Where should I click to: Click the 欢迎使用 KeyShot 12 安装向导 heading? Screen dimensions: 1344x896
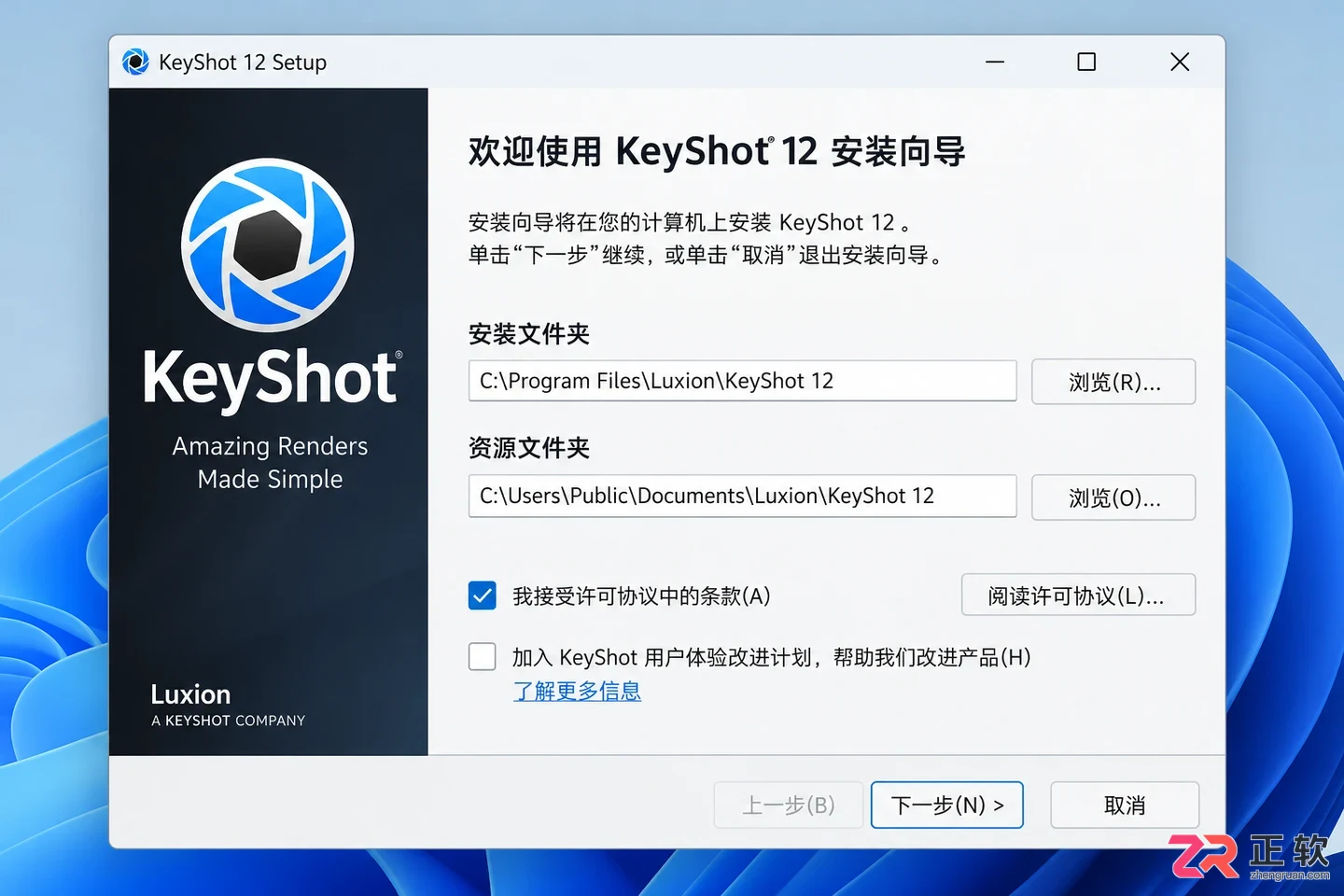717,151
